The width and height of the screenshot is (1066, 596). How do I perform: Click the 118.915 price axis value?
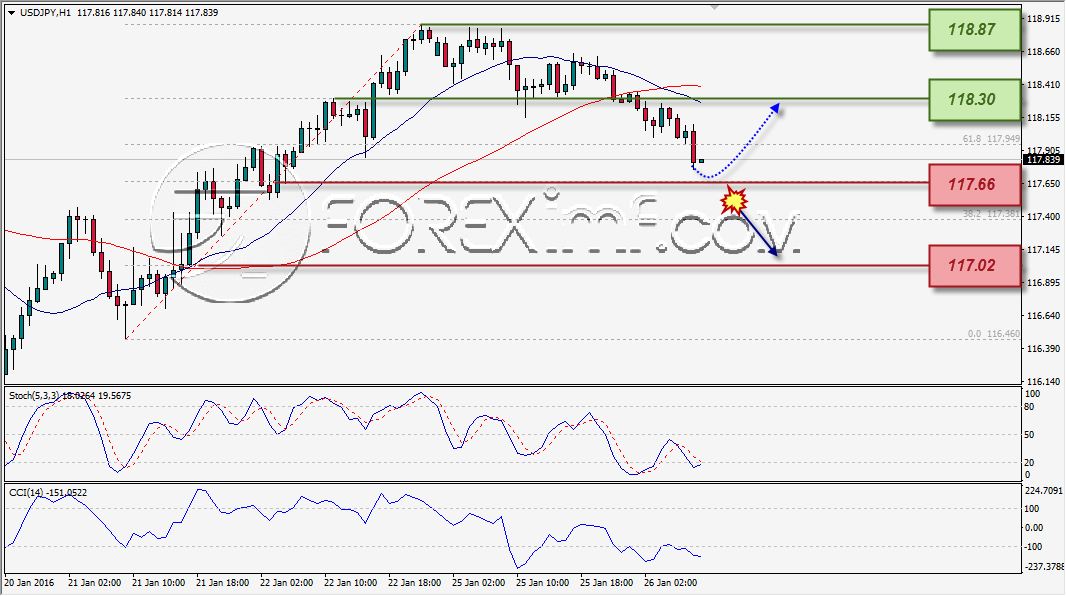1044,19
